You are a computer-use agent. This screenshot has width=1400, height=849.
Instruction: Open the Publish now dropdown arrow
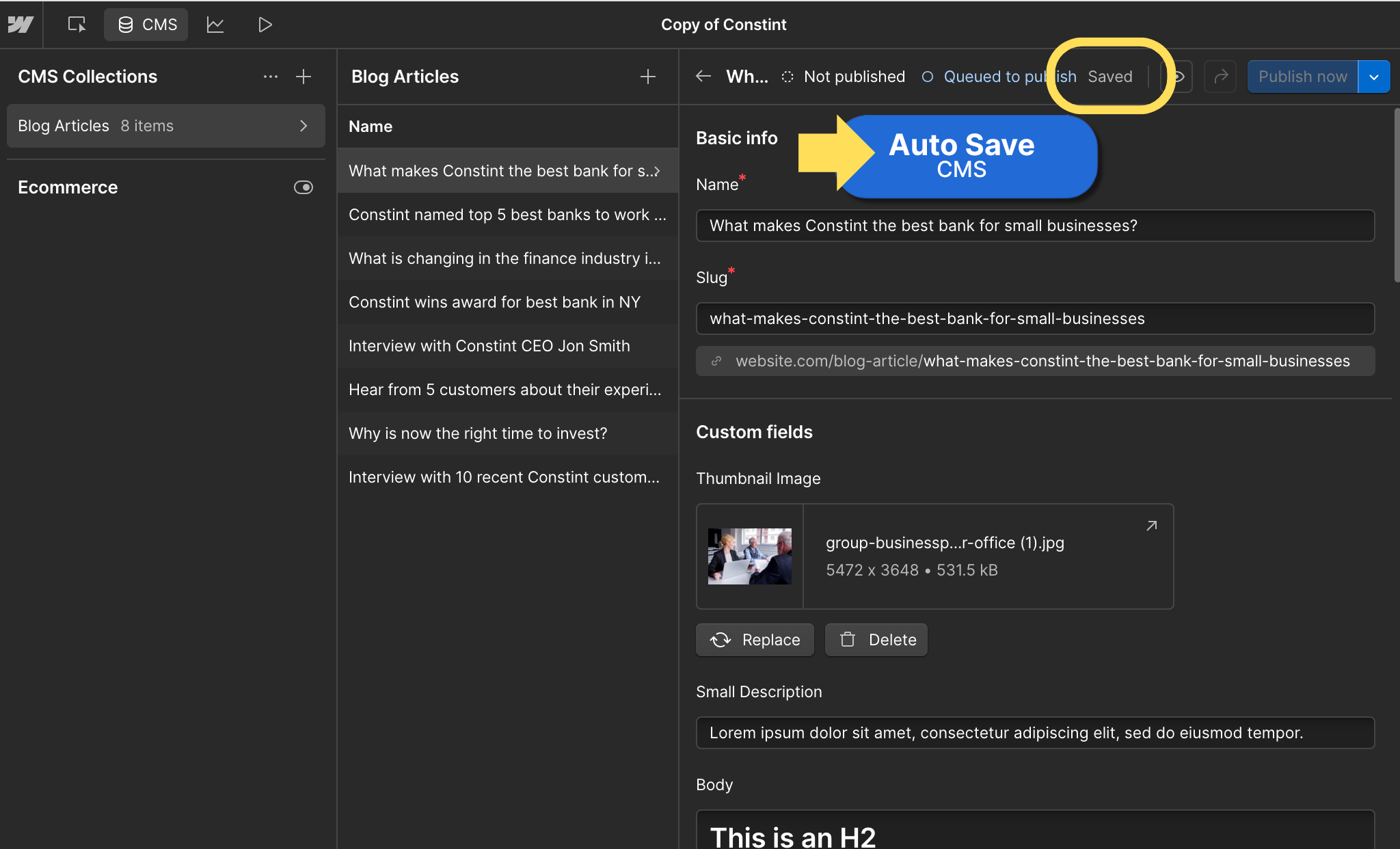click(x=1374, y=77)
